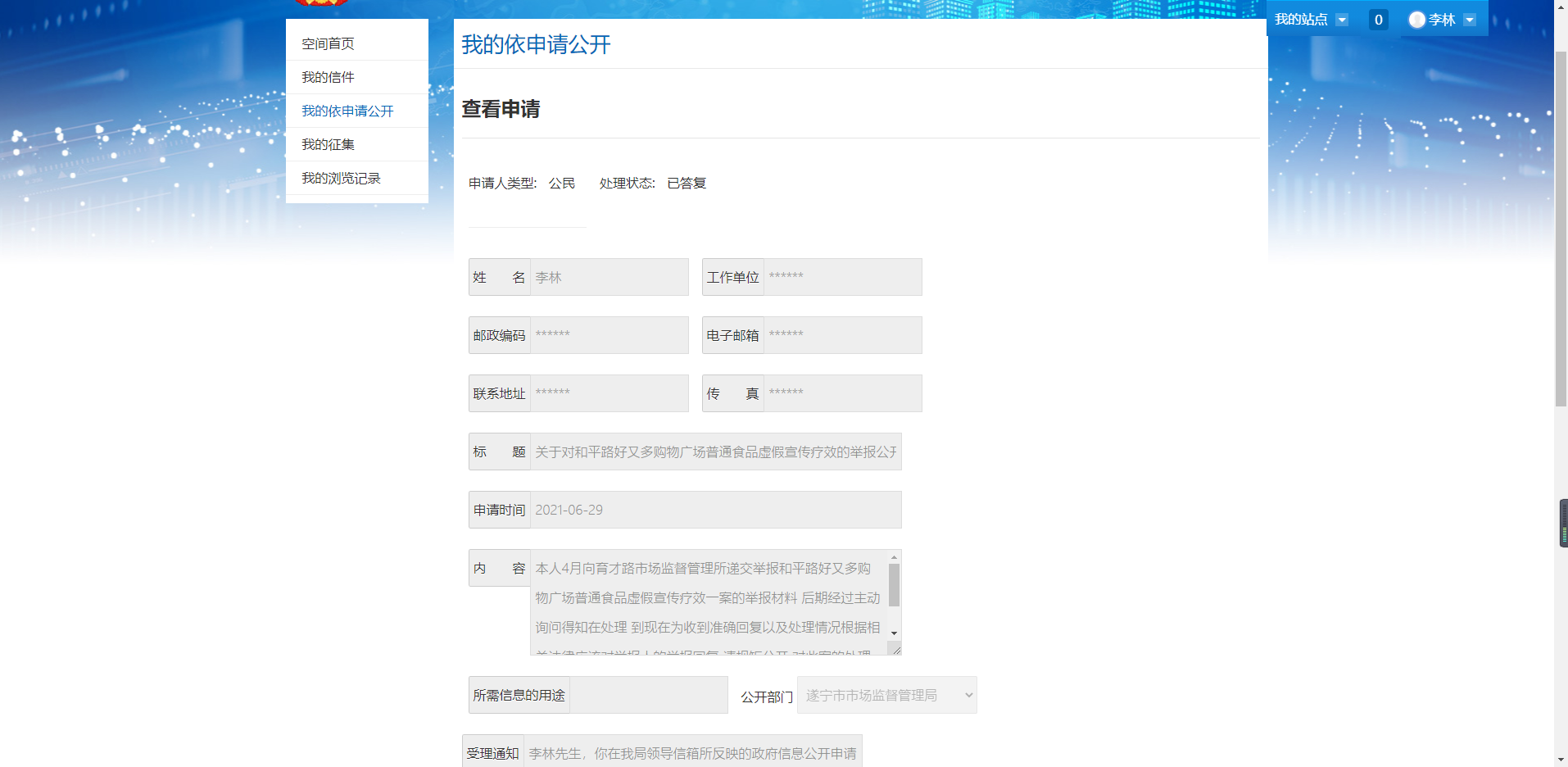Click the 申请时间 date field
The width and height of the screenshot is (1568, 767).
(x=715, y=510)
